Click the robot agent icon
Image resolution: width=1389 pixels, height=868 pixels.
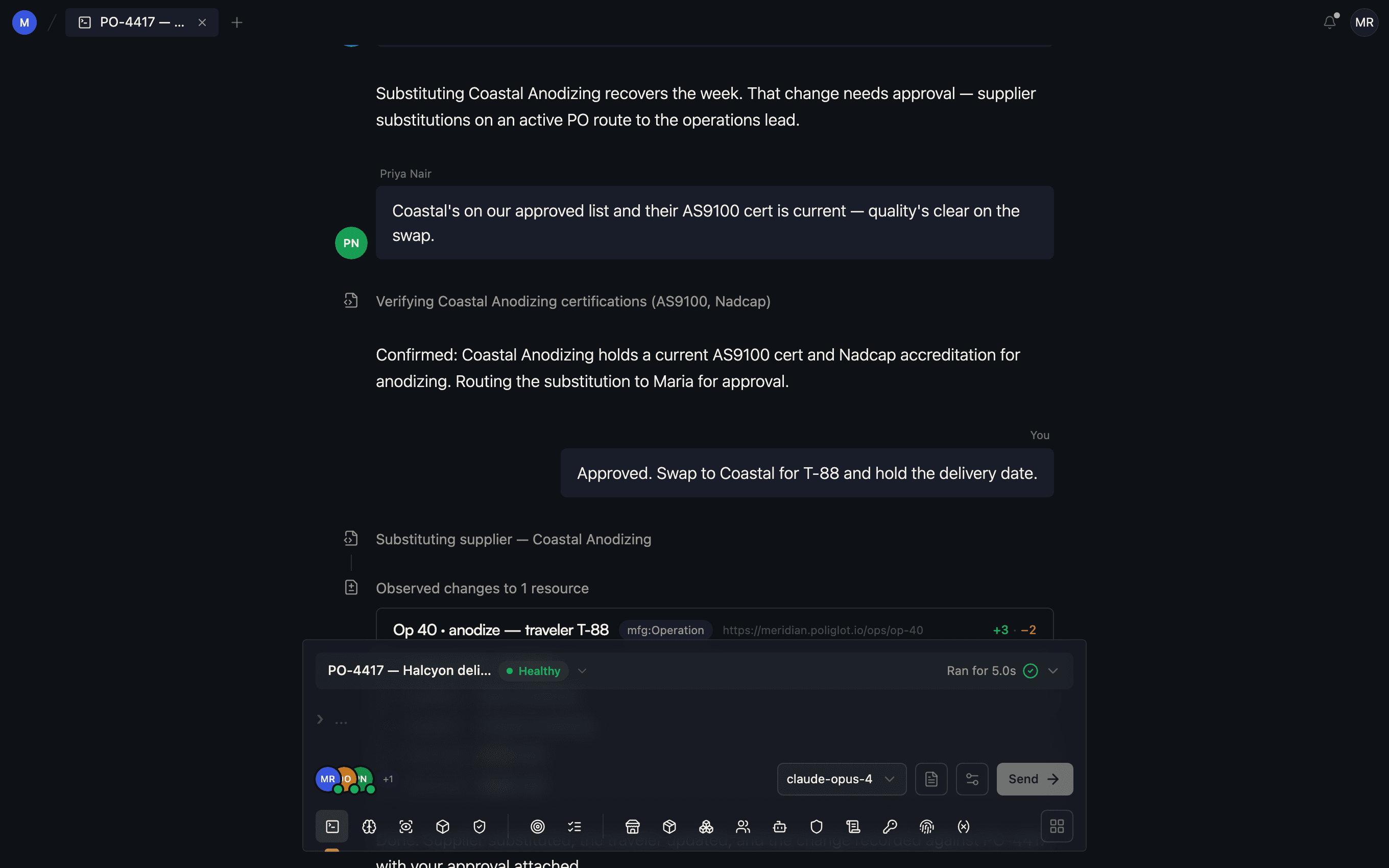tap(779, 826)
